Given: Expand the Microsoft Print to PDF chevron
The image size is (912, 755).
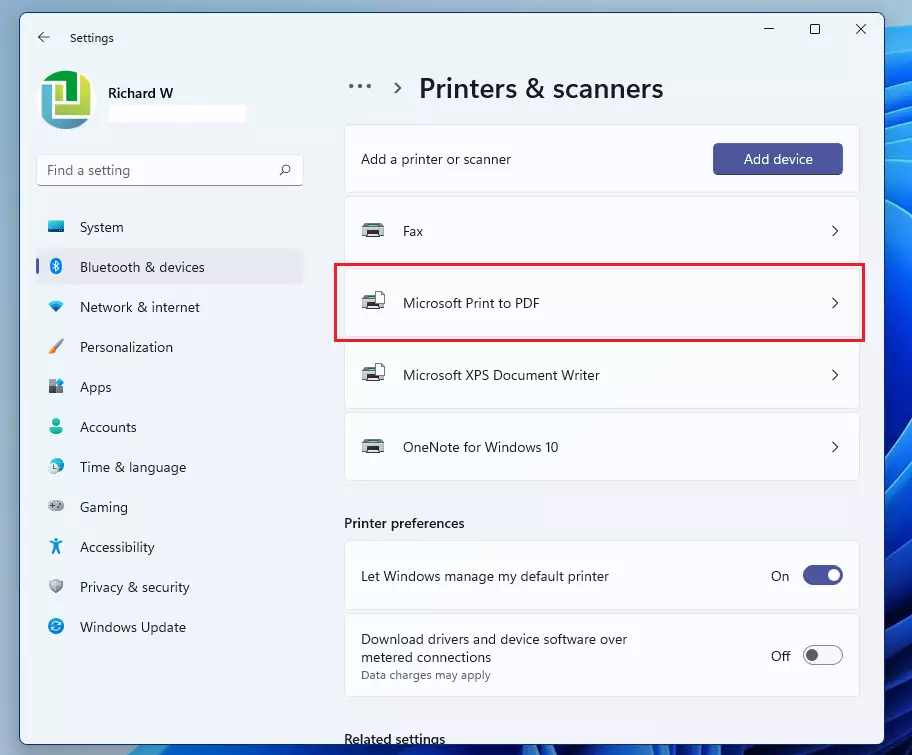Looking at the screenshot, I should (835, 303).
